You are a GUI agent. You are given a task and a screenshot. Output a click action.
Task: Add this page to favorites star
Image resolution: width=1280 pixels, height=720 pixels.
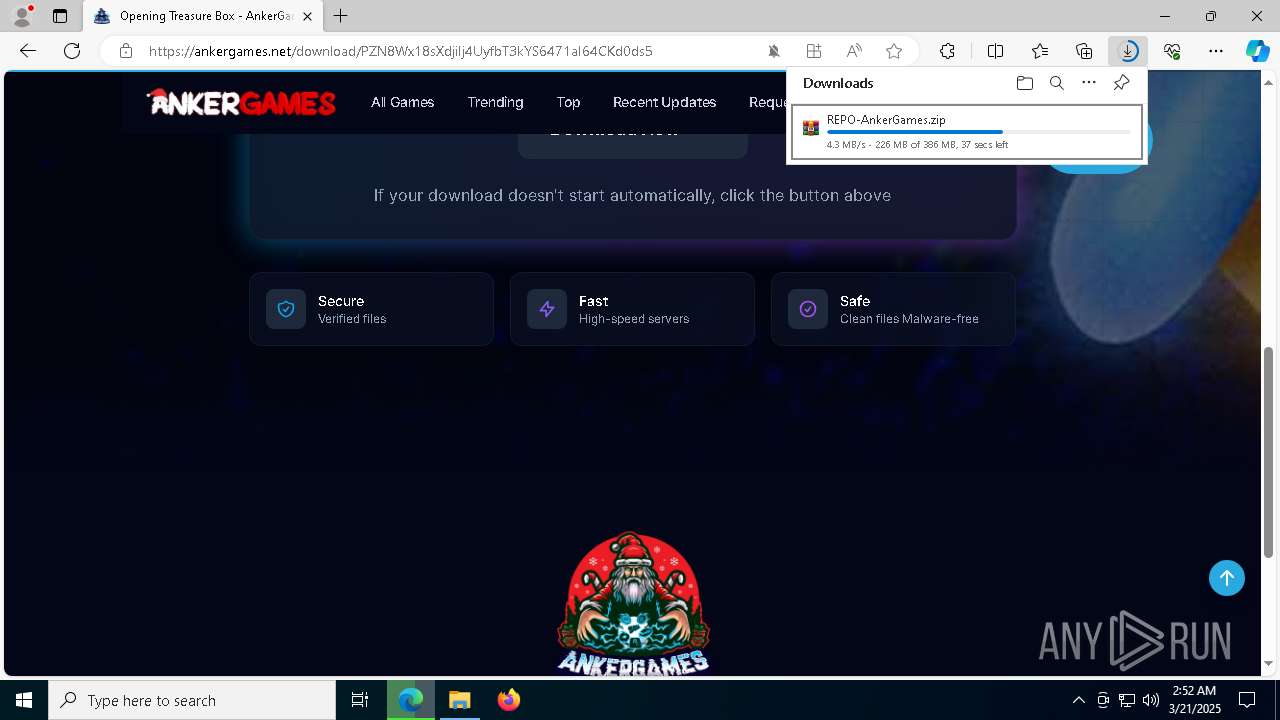tap(894, 51)
